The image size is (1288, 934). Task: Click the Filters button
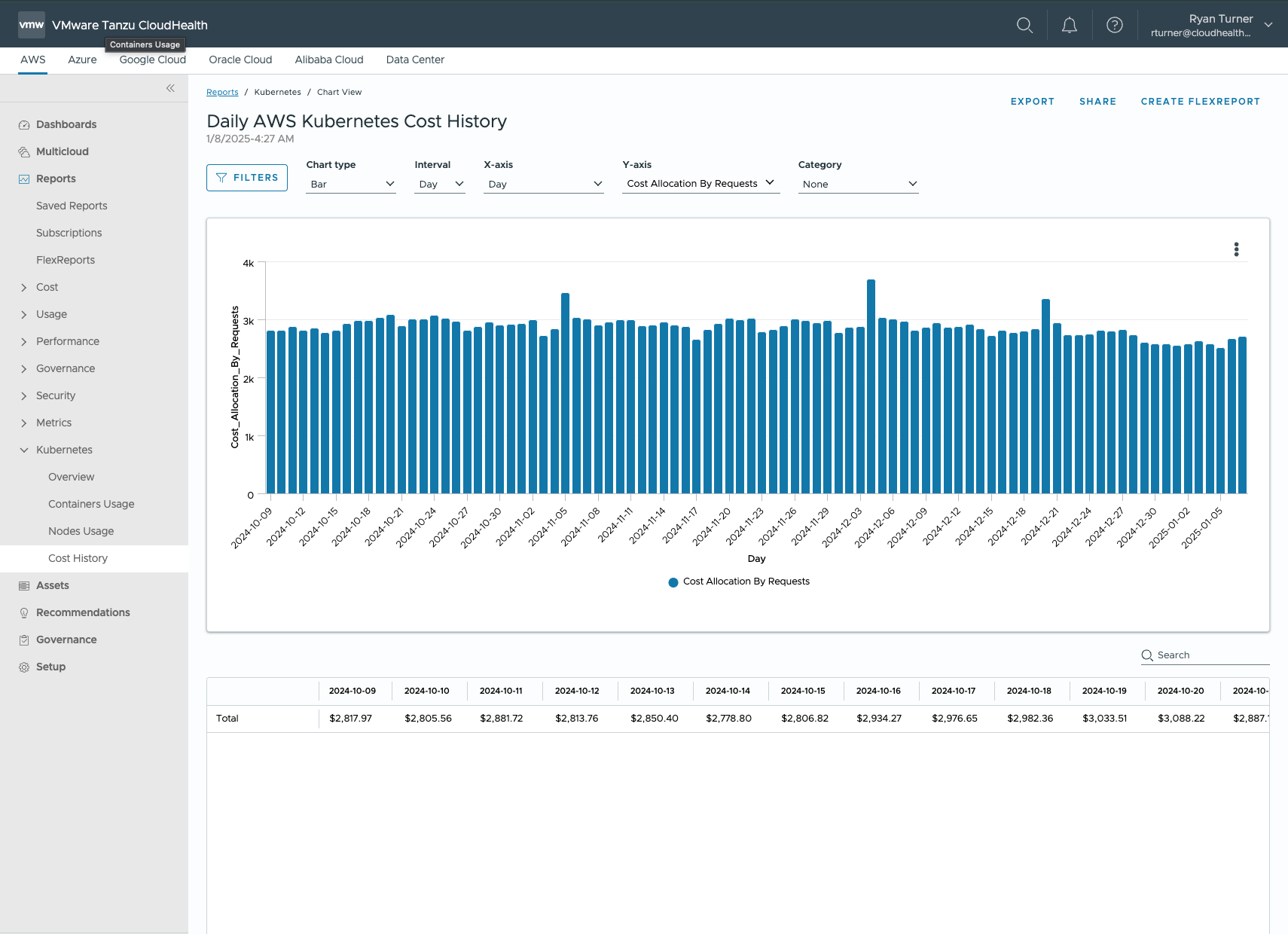click(247, 178)
